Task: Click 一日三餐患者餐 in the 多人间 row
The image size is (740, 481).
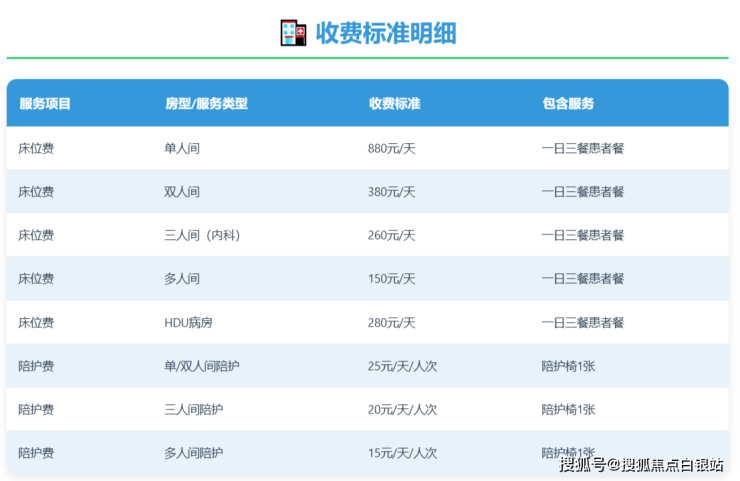Action: click(583, 278)
